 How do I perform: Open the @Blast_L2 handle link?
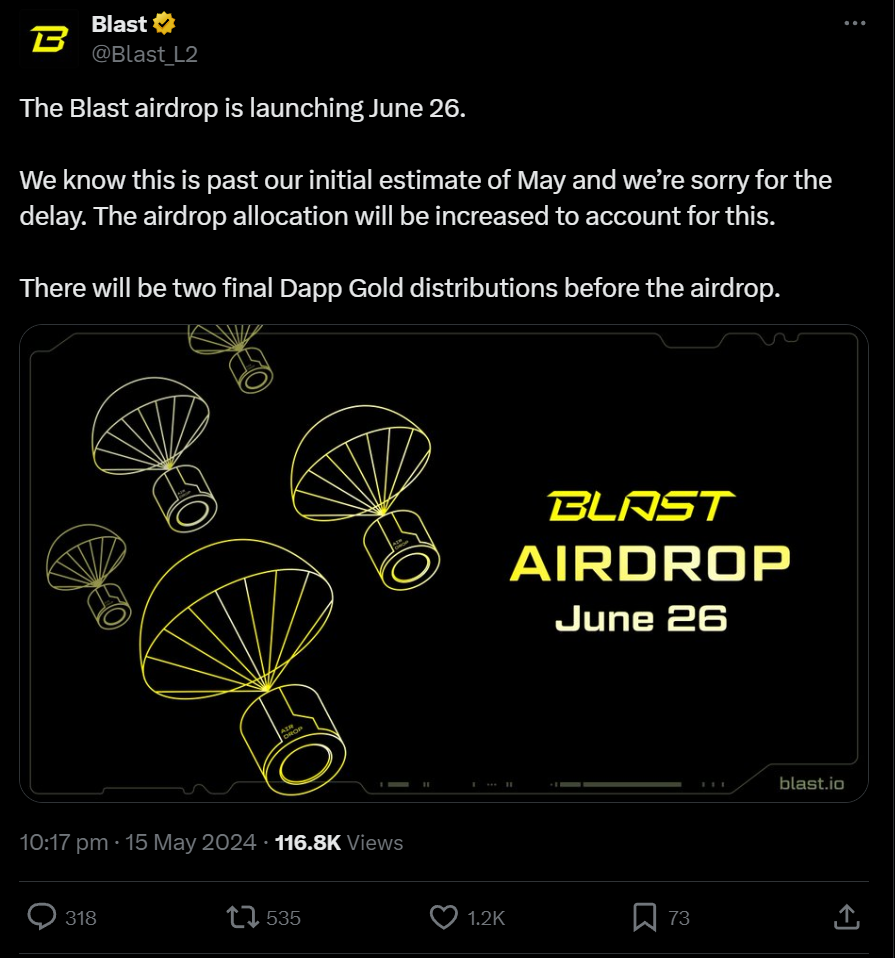145,54
